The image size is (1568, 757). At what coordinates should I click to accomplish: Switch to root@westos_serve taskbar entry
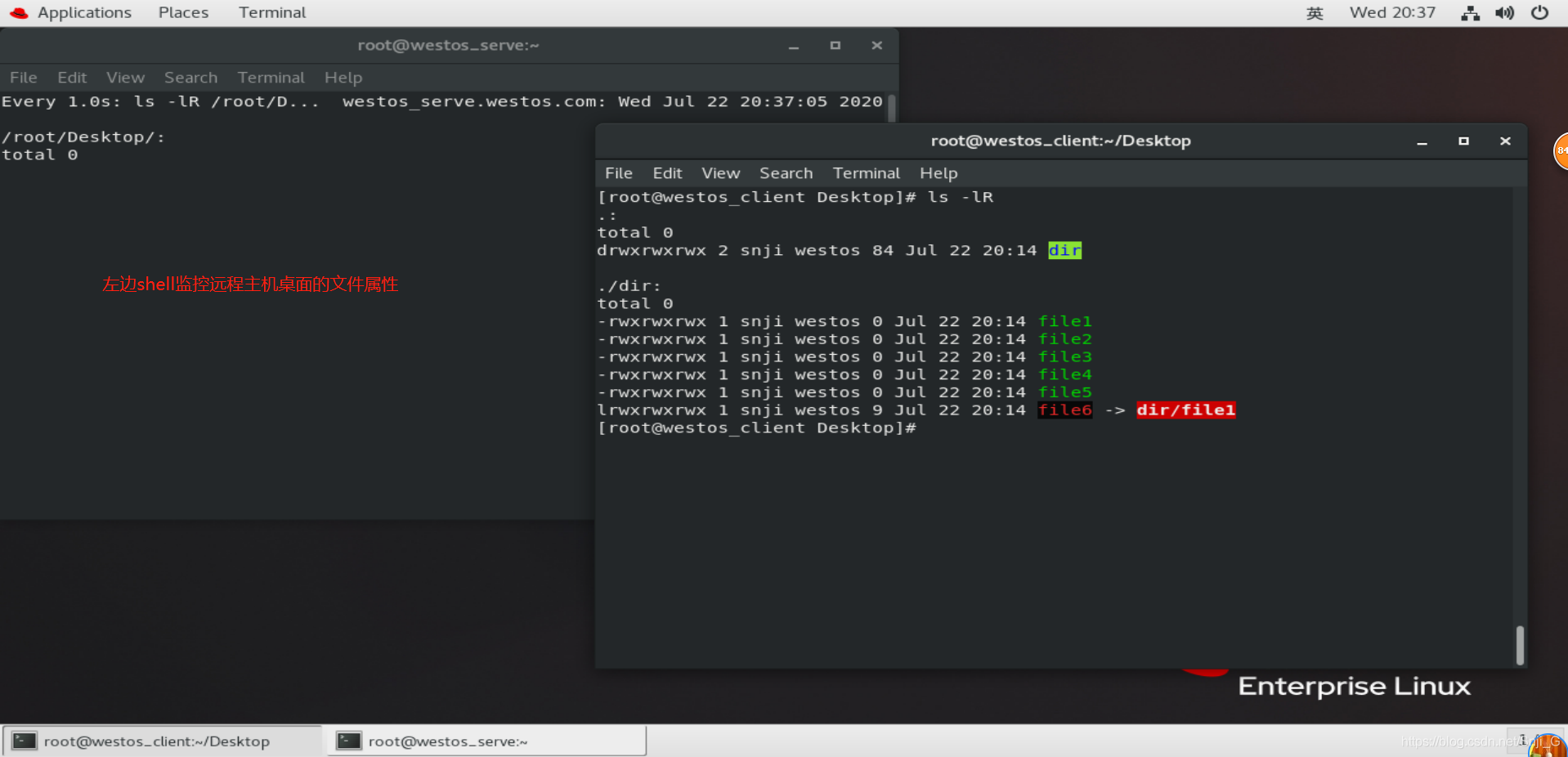[x=486, y=741]
